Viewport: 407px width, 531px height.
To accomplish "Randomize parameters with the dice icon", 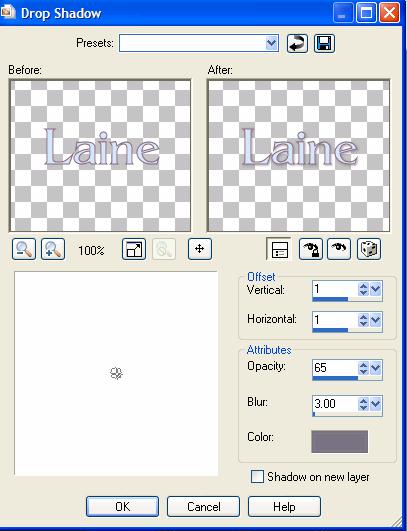I will pyautogui.click(x=369, y=249).
